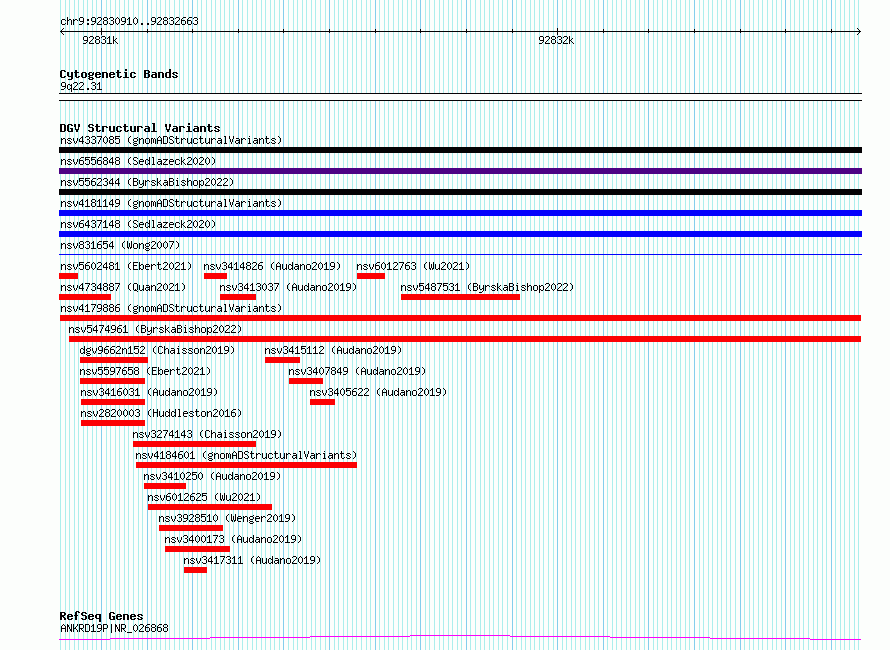Open nsv3405622 Audano2019 variant

point(378,392)
